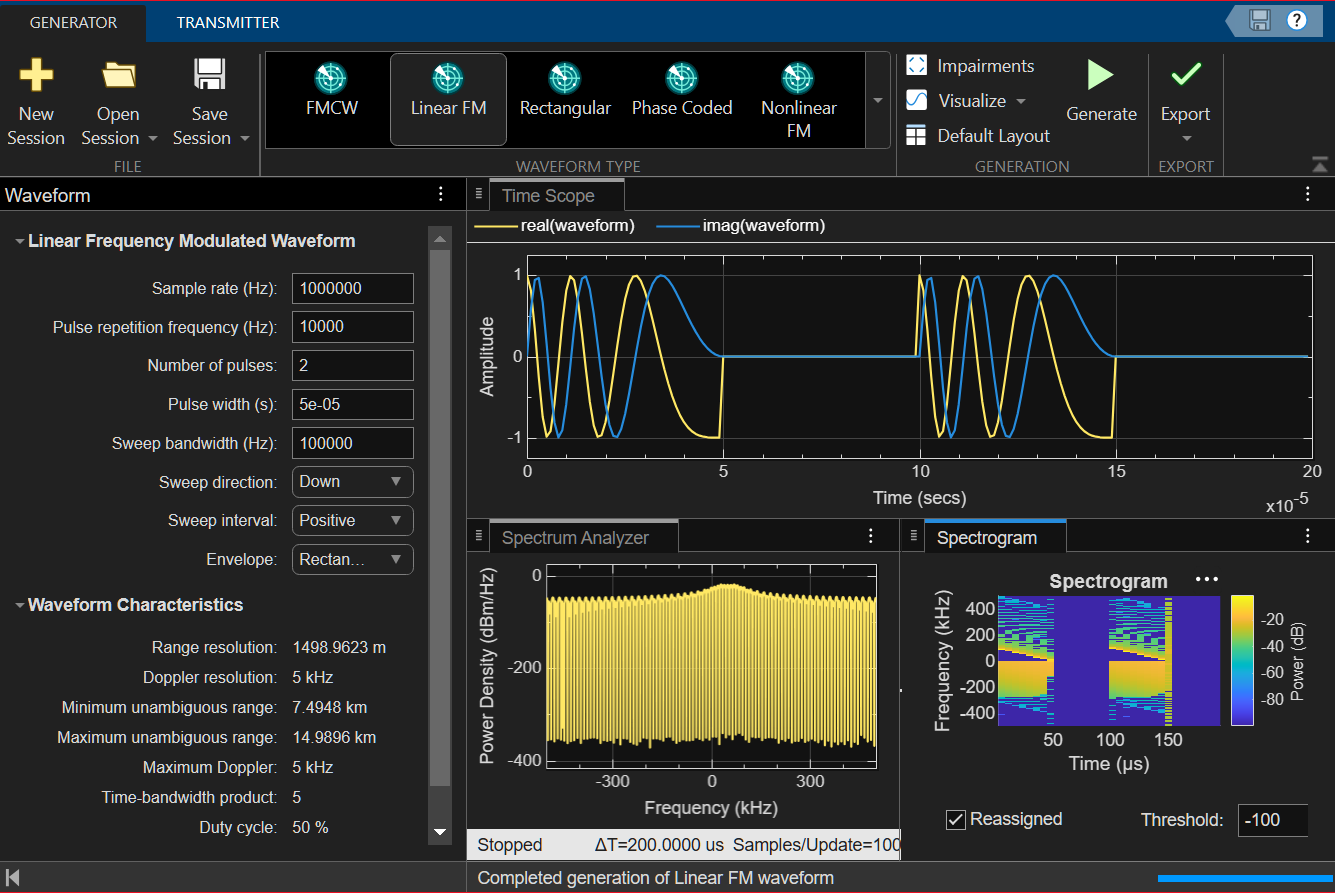1335x893 pixels.
Task: Click the Save Session icon
Action: [209, 73]
